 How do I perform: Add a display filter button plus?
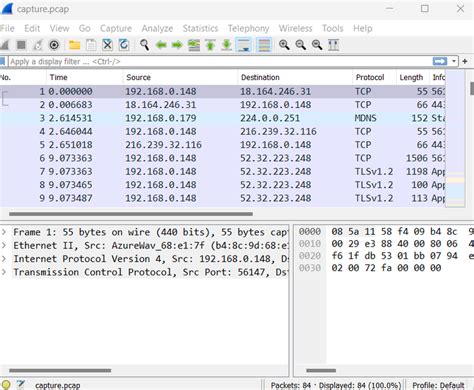465,61
